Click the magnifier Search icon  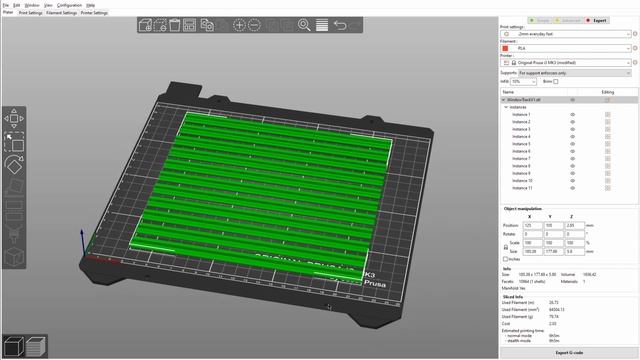[304, 25]
